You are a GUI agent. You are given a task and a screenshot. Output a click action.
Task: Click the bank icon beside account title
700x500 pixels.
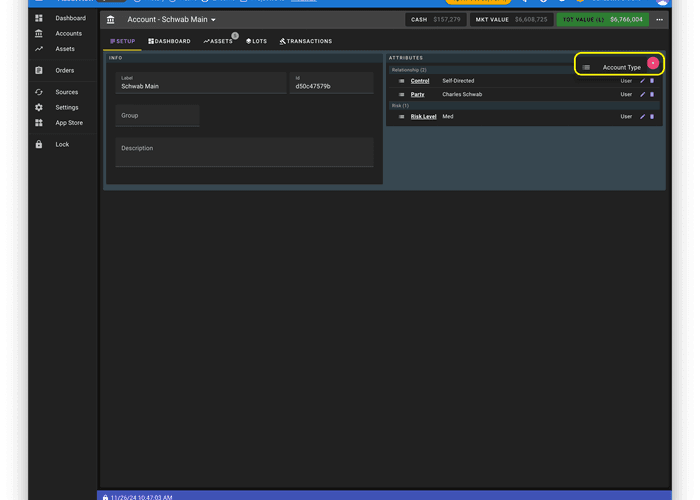point(110,20)
